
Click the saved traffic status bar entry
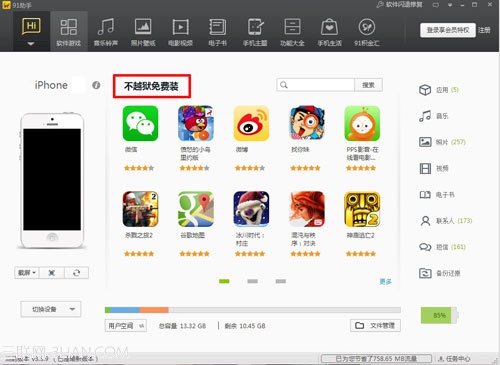point(376,359)
